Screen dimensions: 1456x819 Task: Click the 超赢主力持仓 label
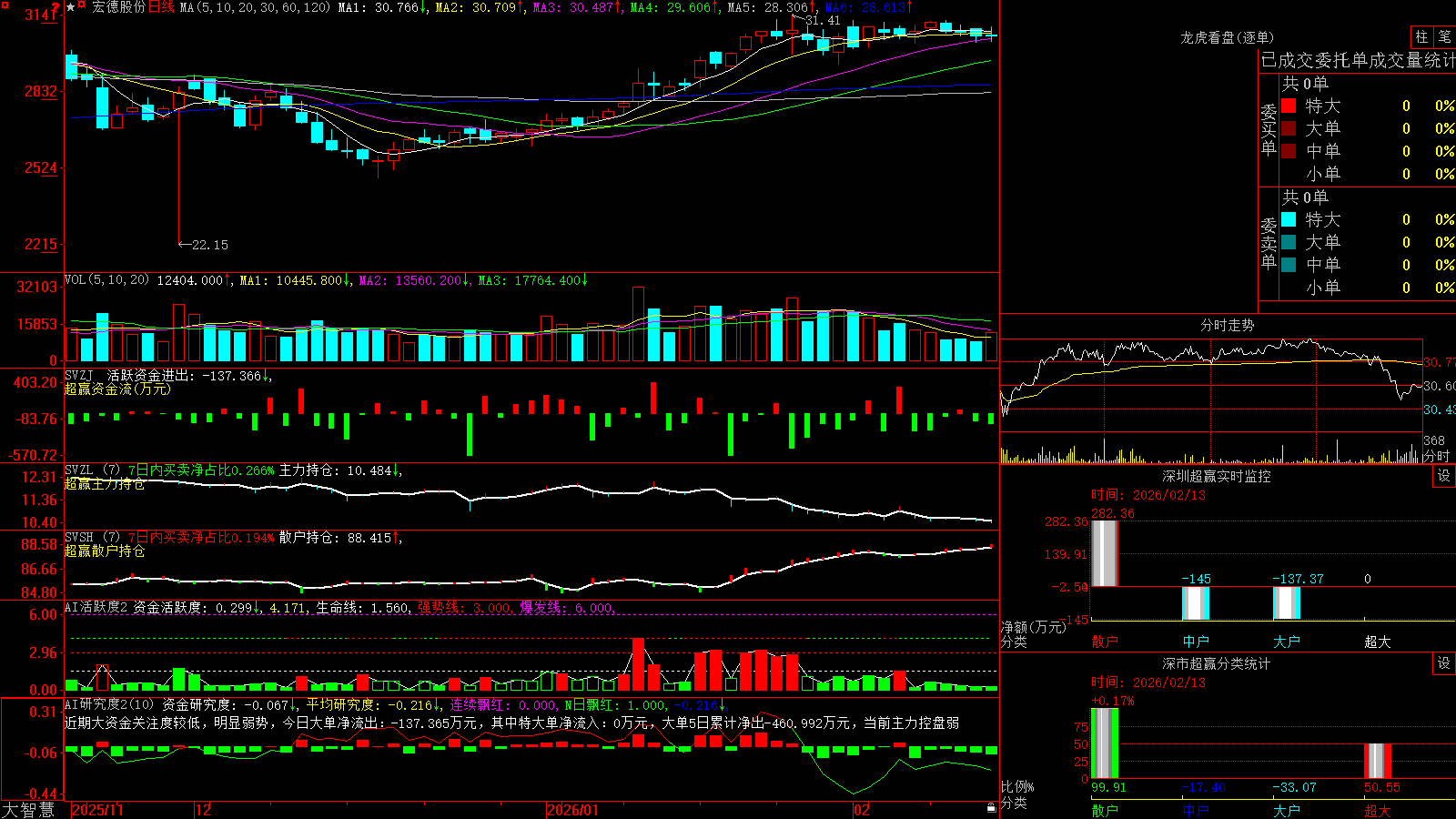[x=105, y=483]
